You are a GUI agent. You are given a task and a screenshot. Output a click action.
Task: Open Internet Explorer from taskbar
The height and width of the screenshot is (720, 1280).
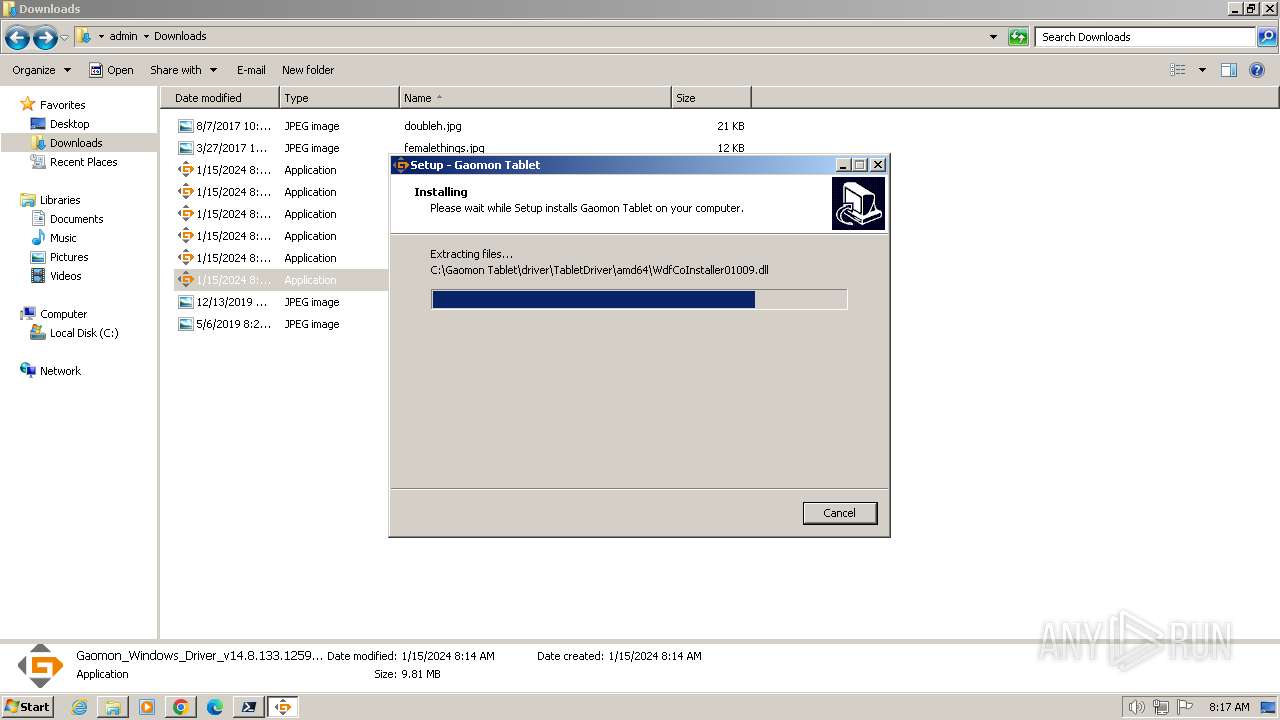[80, 707]
